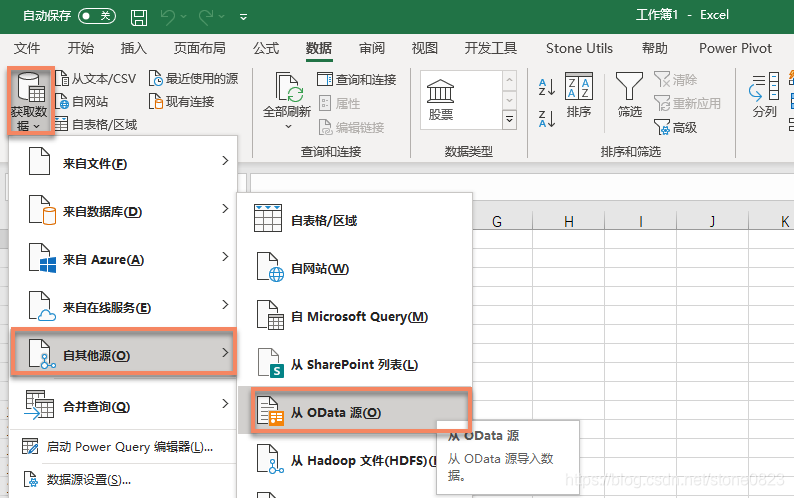Select the 数据 ribbon tab
This screenshot has height=498, width=794.
click(319, 48)
